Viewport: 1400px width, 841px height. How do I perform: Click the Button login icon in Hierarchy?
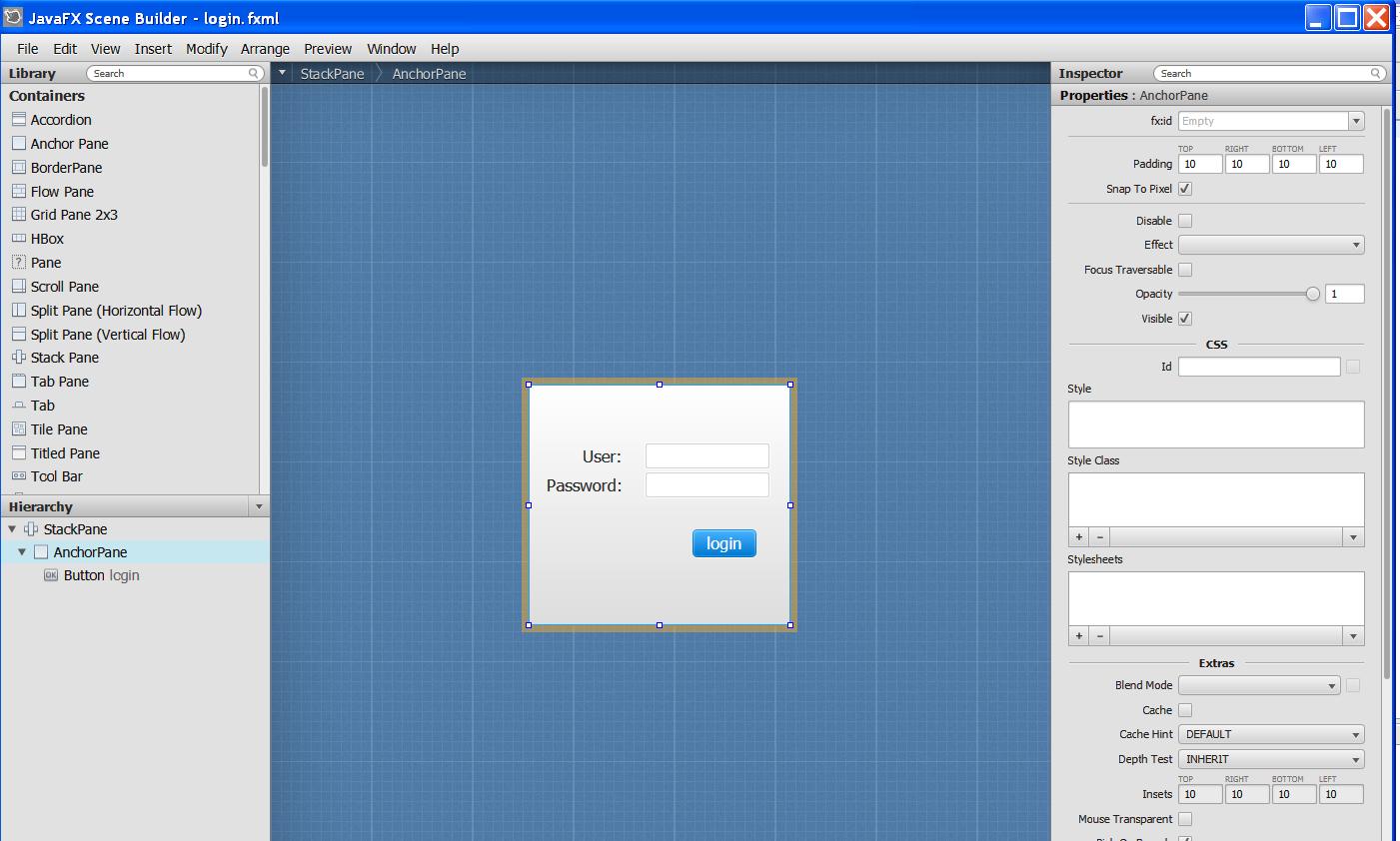tap(51, 575)
